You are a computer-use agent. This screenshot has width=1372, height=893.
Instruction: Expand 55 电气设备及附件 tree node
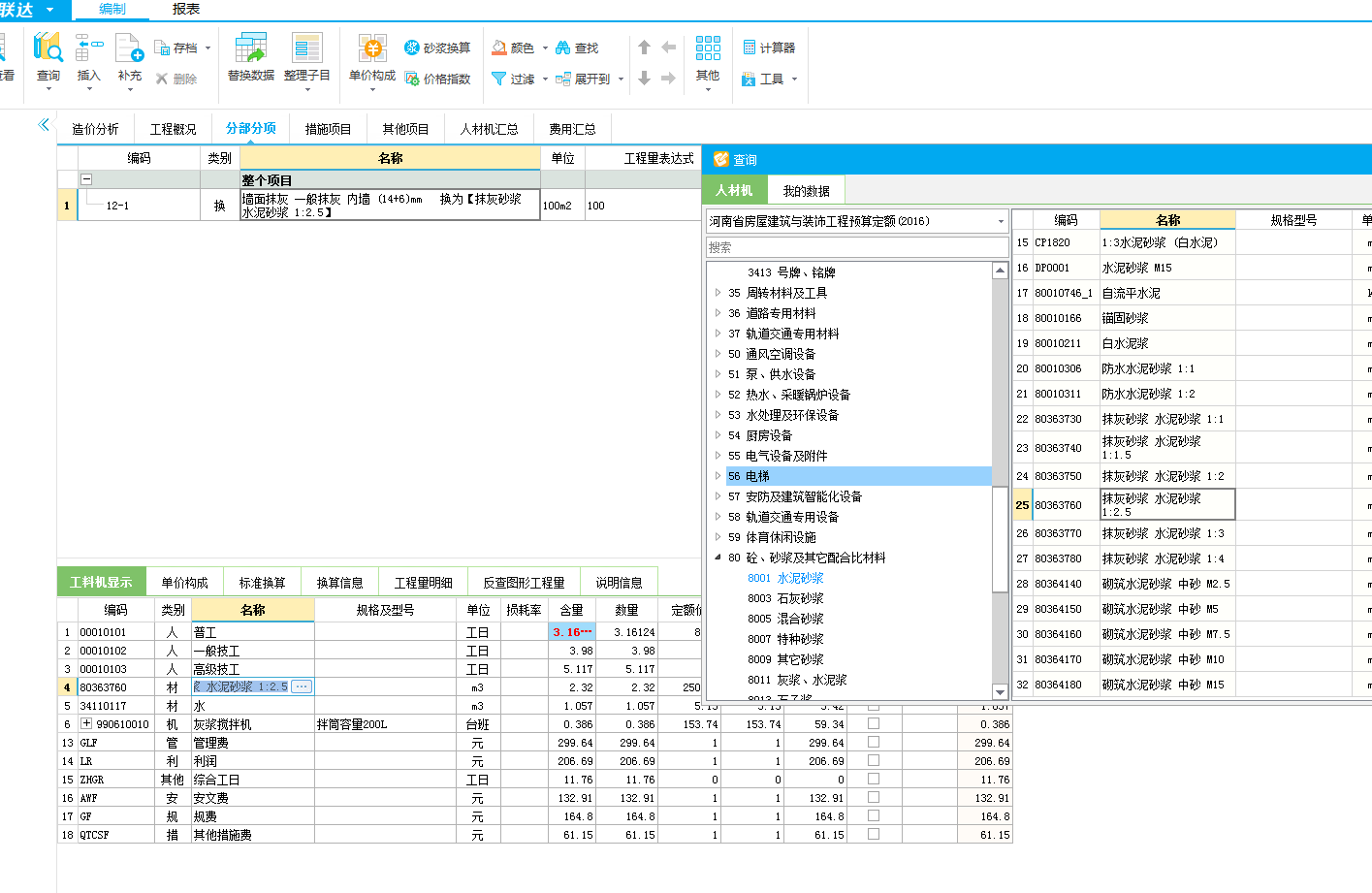click(x=718, y=455)
